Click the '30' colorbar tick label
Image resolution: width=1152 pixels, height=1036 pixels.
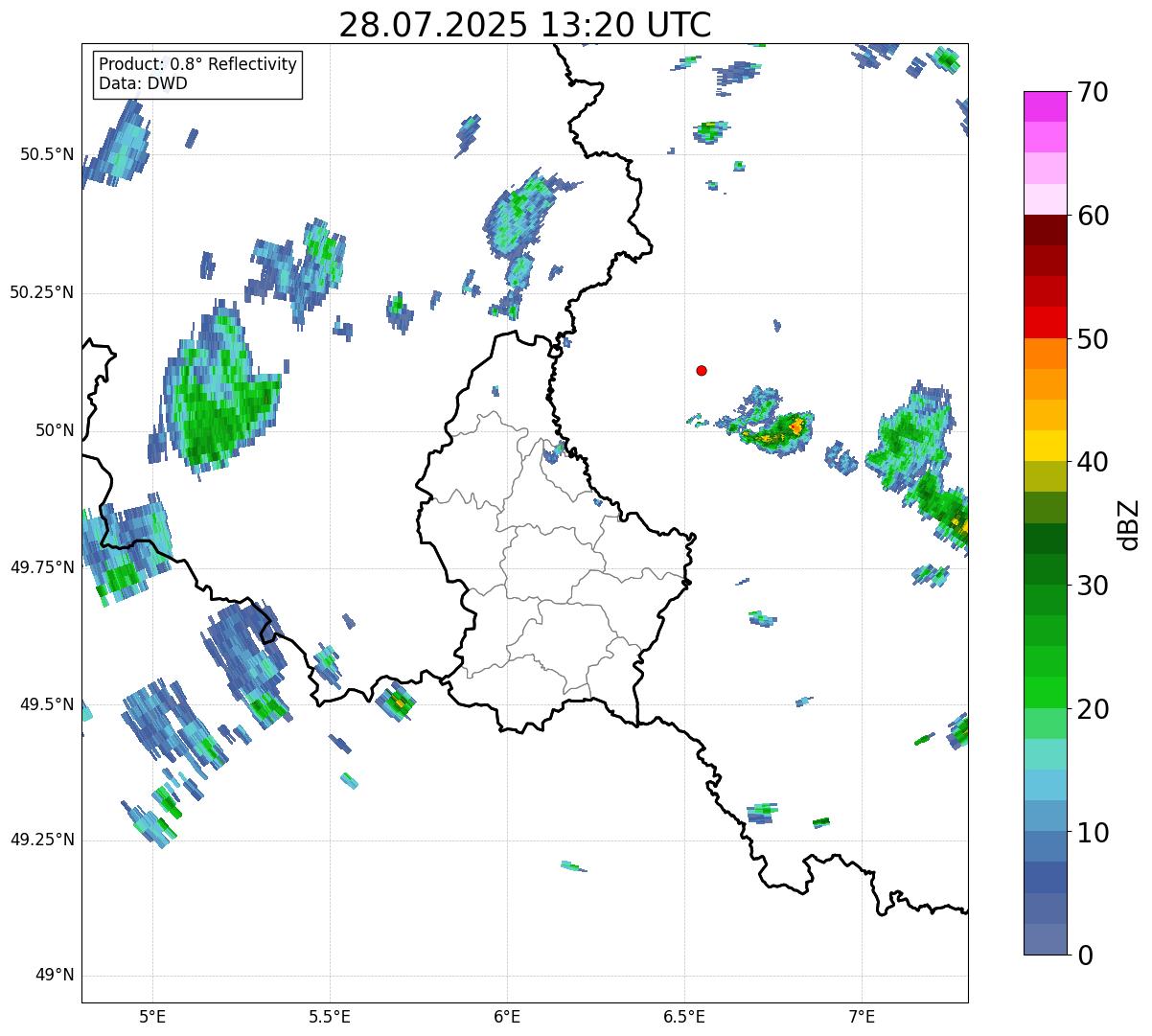1094,586
